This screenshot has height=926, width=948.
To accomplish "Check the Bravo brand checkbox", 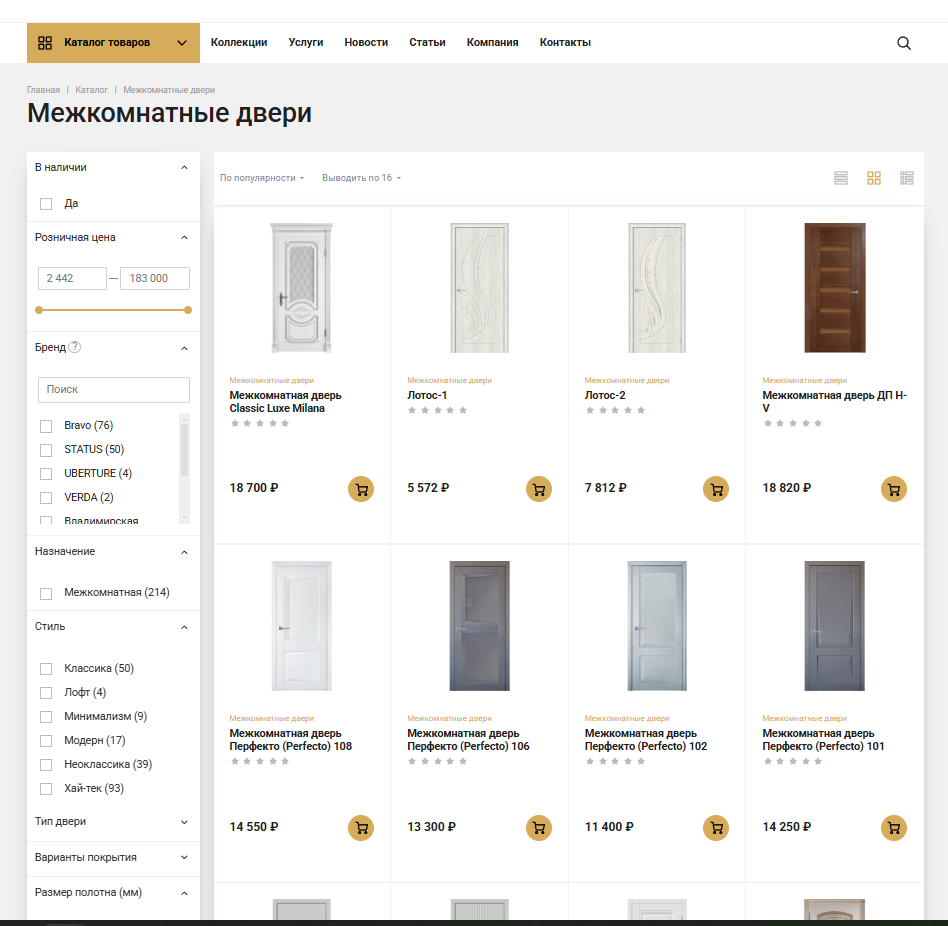I will [46, 426].
